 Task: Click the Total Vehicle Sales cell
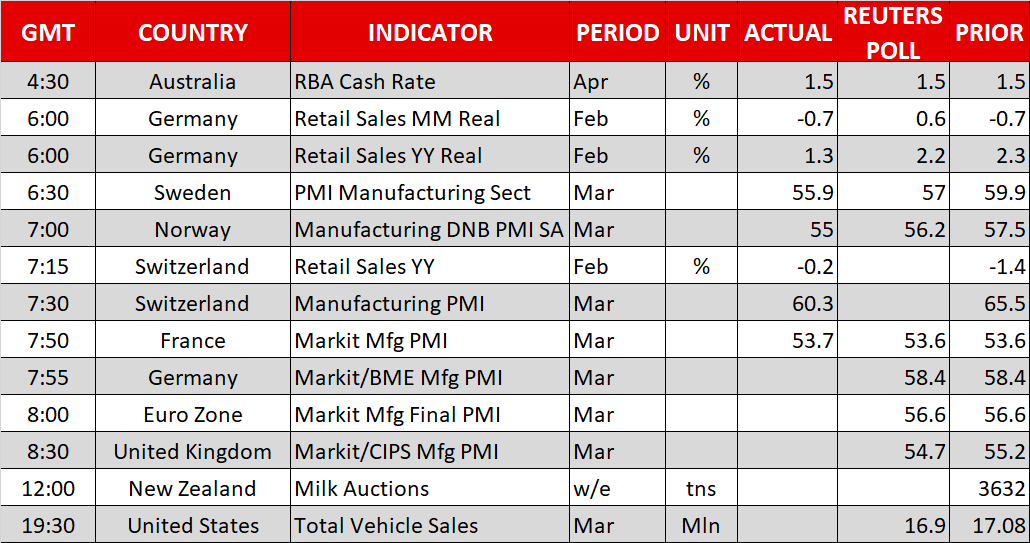click(x=430, y=526)
